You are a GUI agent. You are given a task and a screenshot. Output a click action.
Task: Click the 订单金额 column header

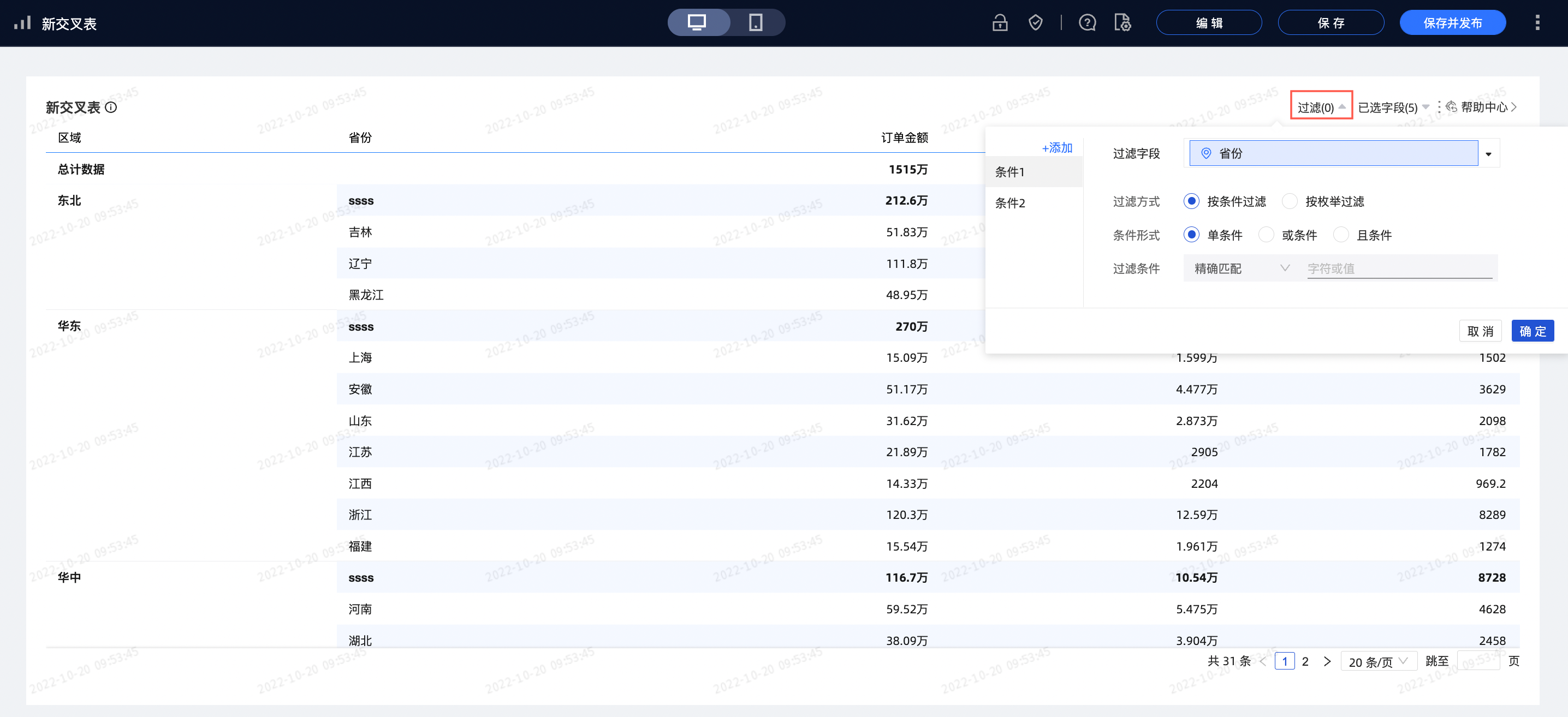click(x=905, y=138)
